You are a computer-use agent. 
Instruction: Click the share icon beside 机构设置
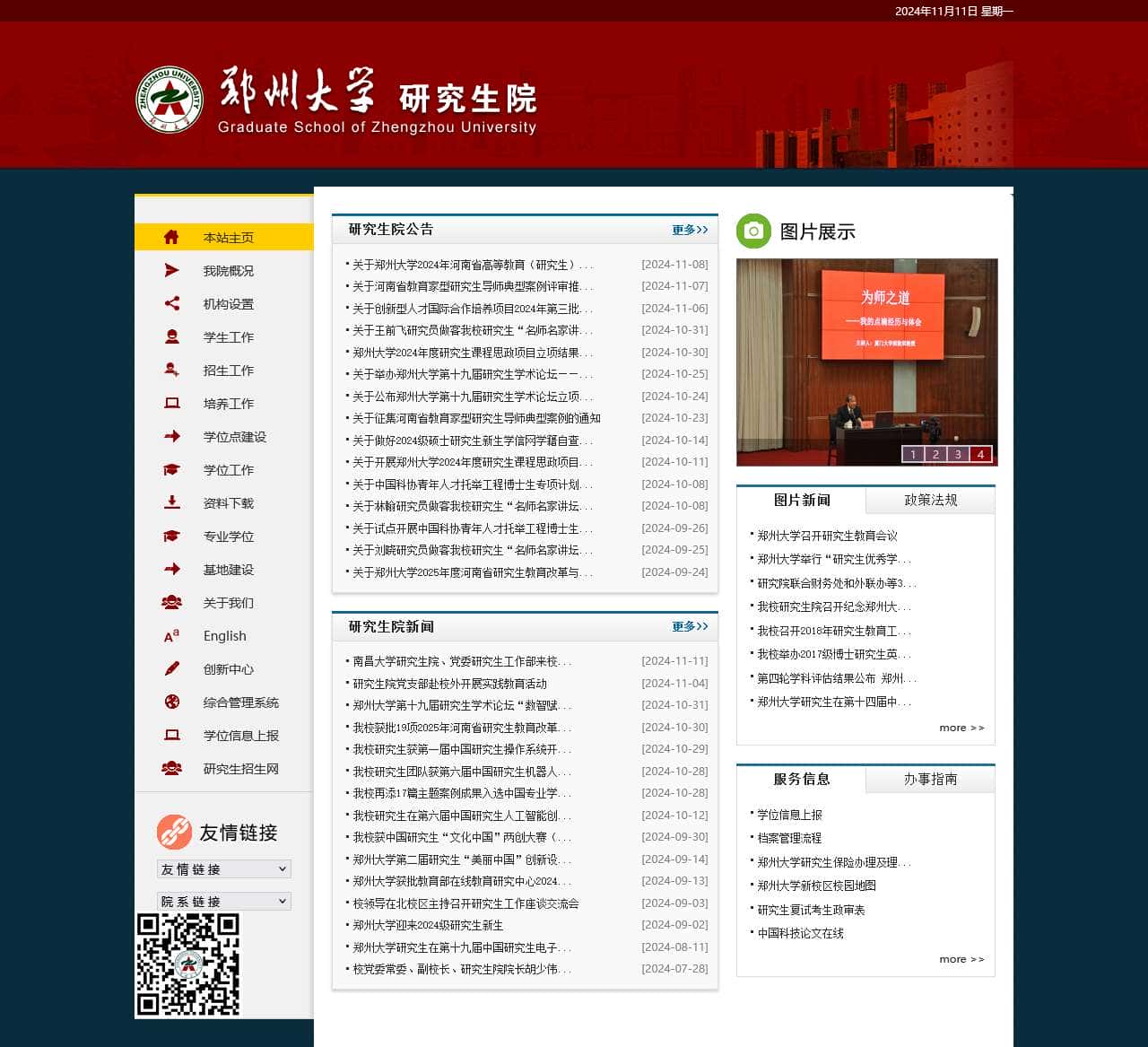(171, 303)
